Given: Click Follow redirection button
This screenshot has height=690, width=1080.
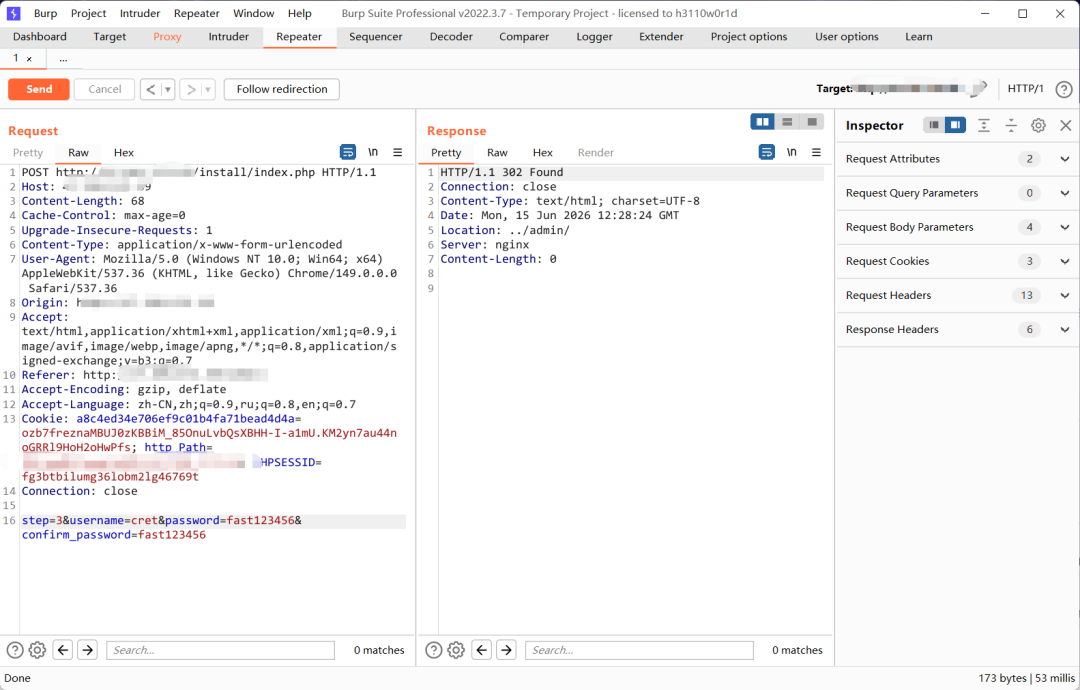Looking at the screenshot, I should tap(282, 90).
